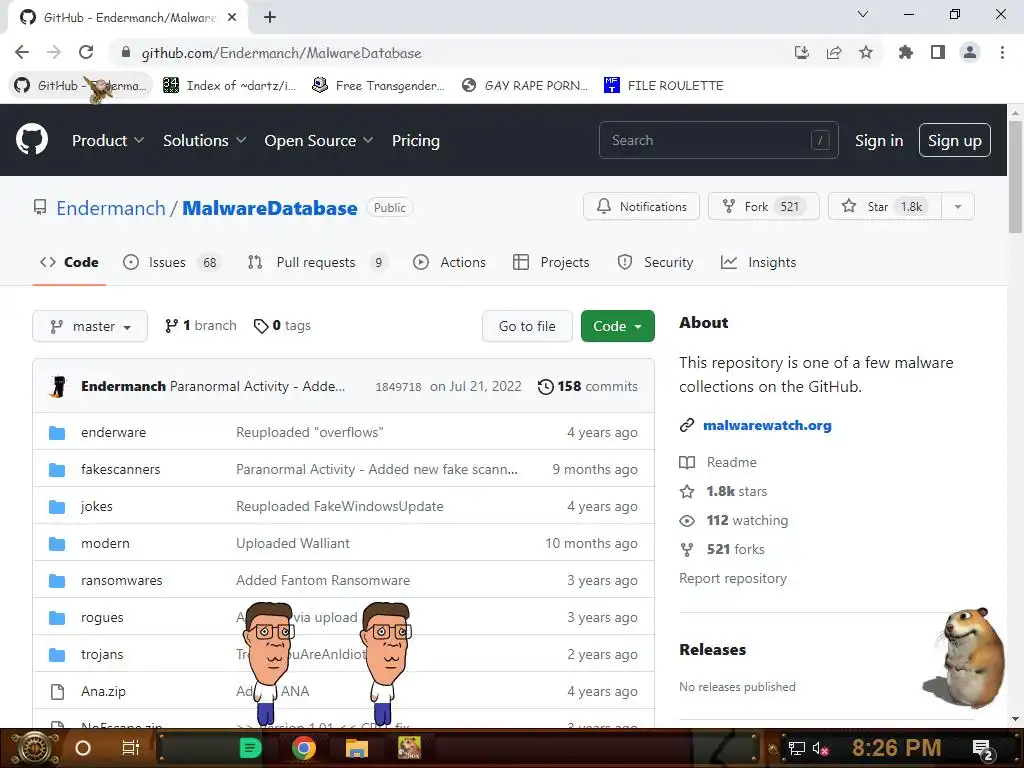Click the Sign up button
Viewport: 1024px width, 768px height.
(954, 140)
